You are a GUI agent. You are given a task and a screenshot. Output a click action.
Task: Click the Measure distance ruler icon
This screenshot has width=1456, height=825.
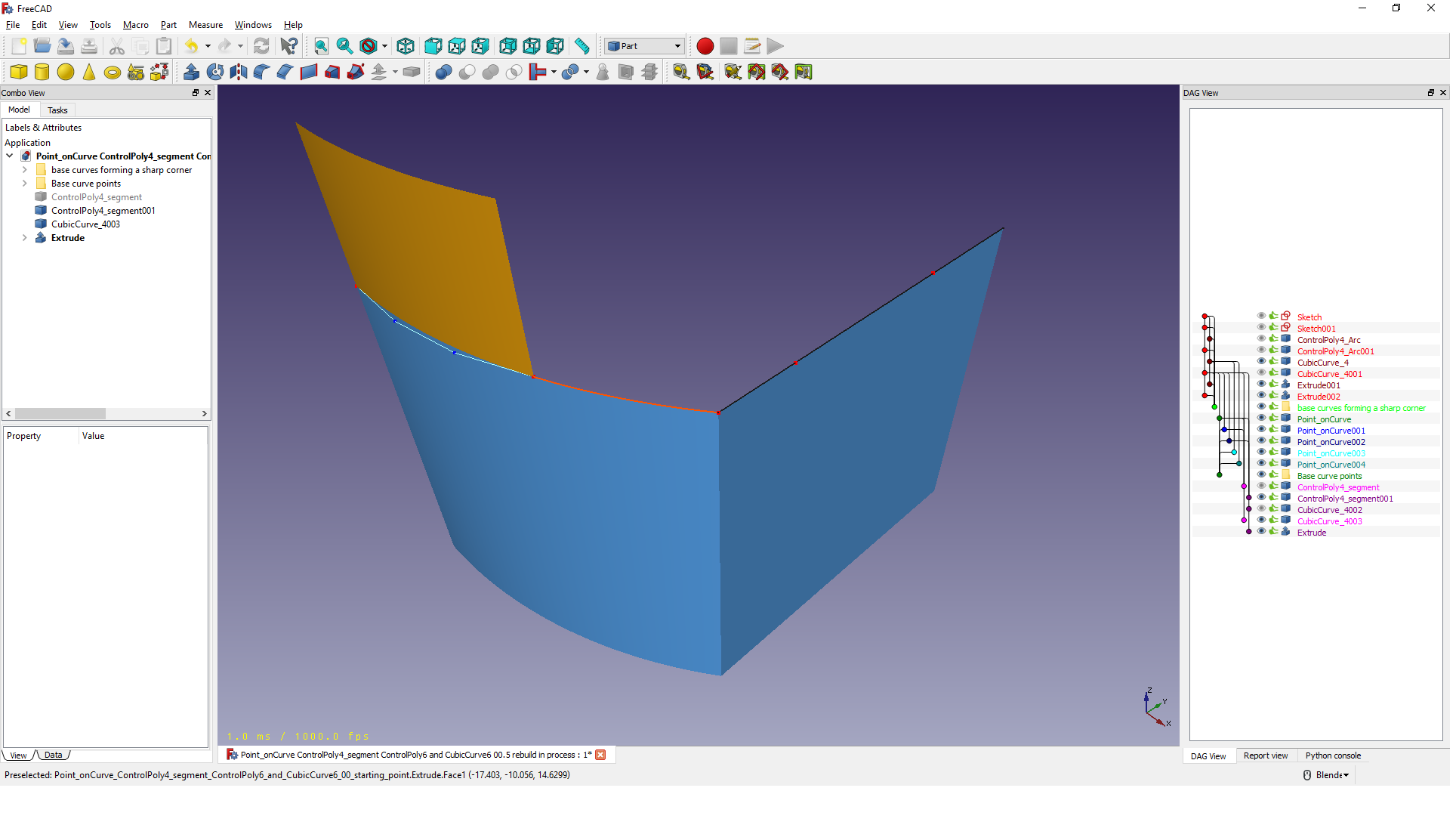point(581,47)
